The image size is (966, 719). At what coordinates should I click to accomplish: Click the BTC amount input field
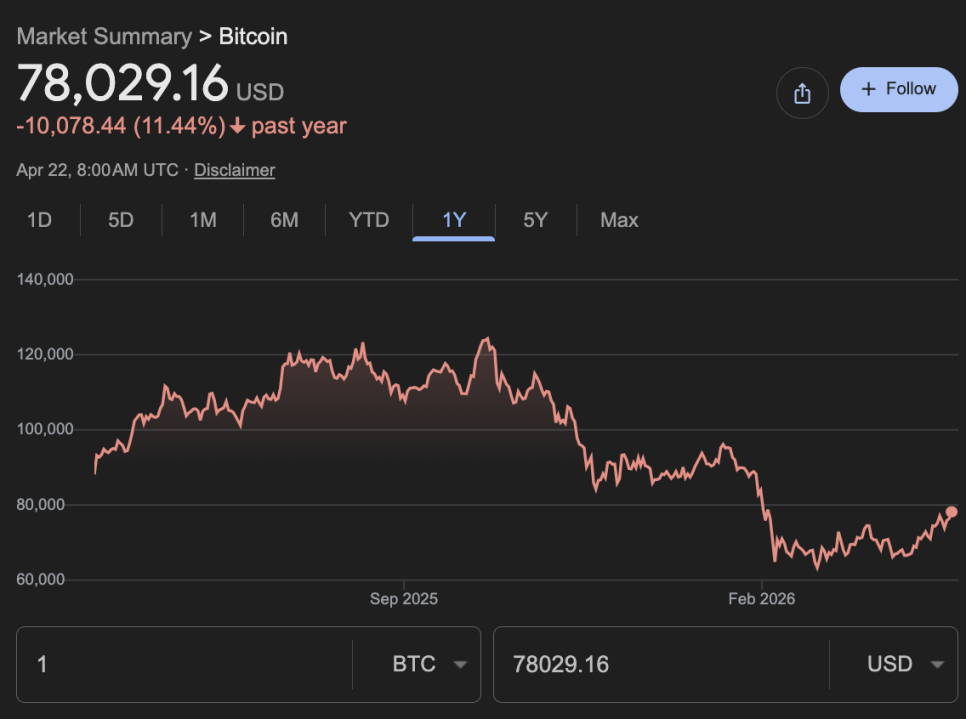185,665
